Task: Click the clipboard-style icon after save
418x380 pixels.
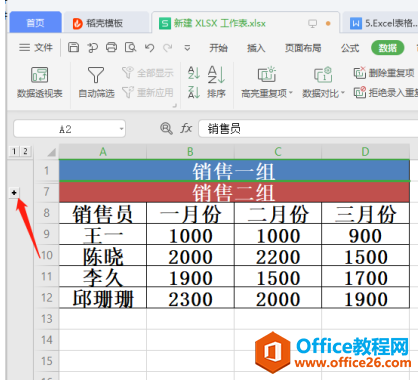Action: coord(92,48)
